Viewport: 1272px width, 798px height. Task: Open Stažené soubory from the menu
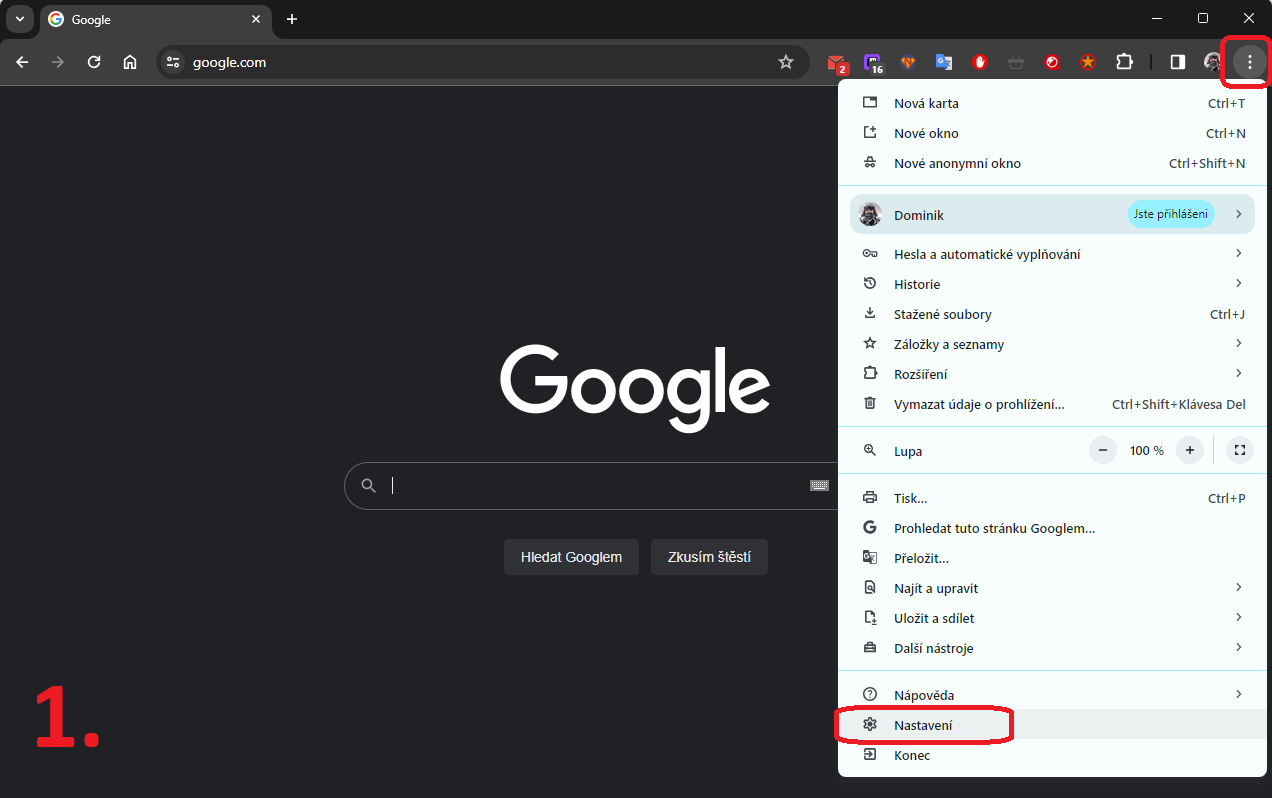pos(1050,314)
